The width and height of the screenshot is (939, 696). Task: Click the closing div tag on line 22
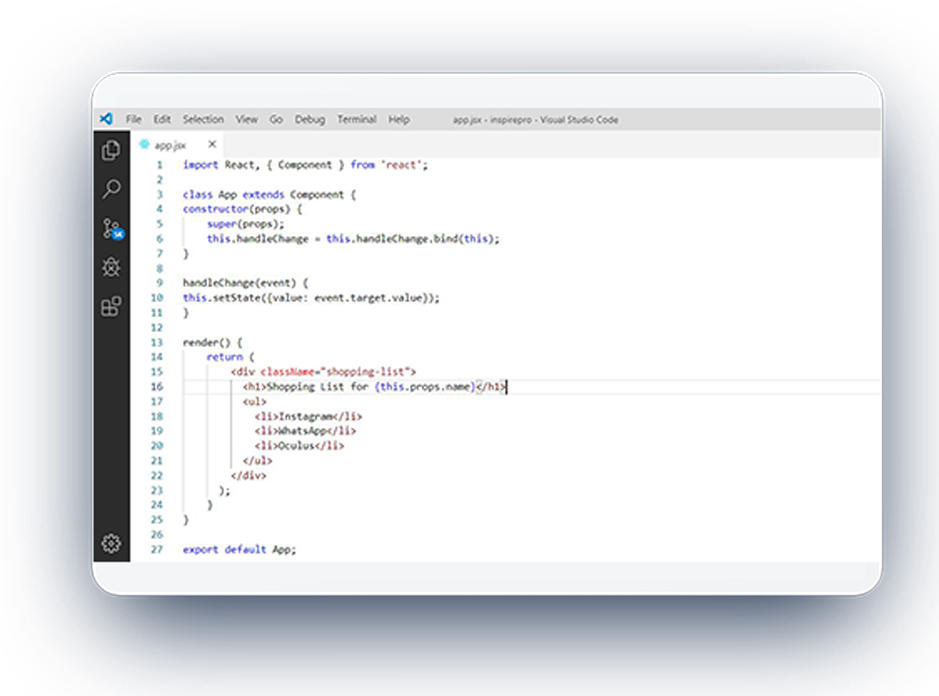coord(249,476)
